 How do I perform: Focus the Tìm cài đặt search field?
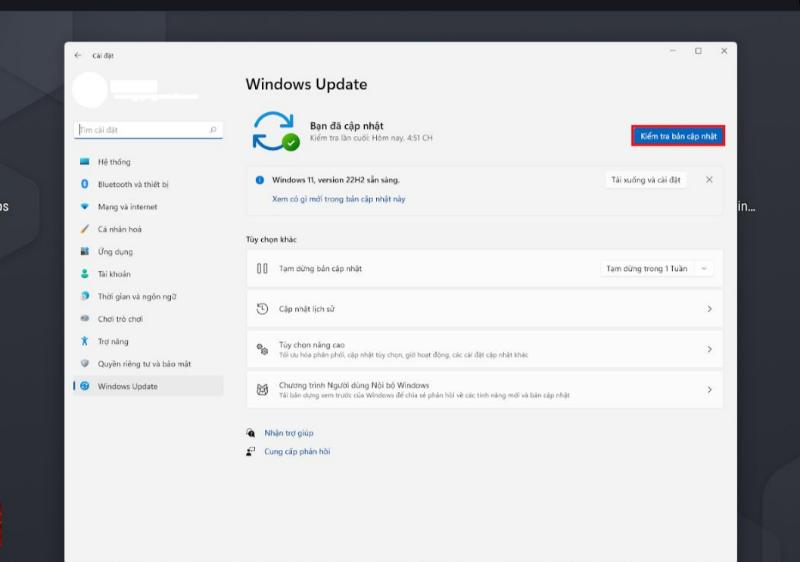coord(148,130)
